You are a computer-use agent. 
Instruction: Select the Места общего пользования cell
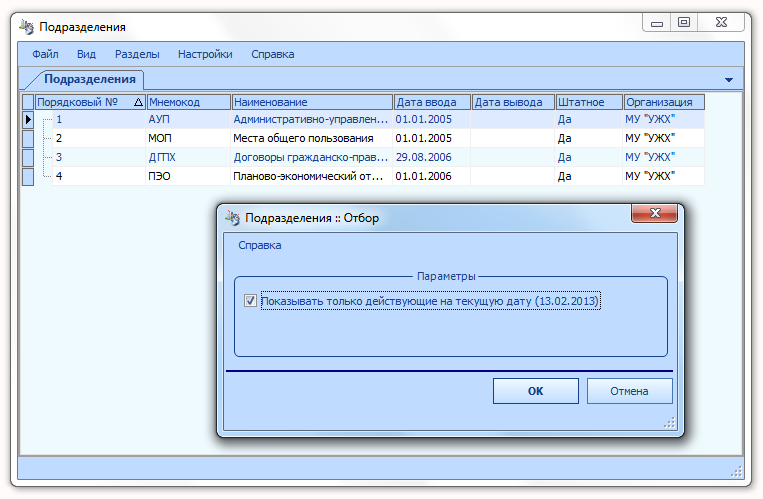(311, 138)
